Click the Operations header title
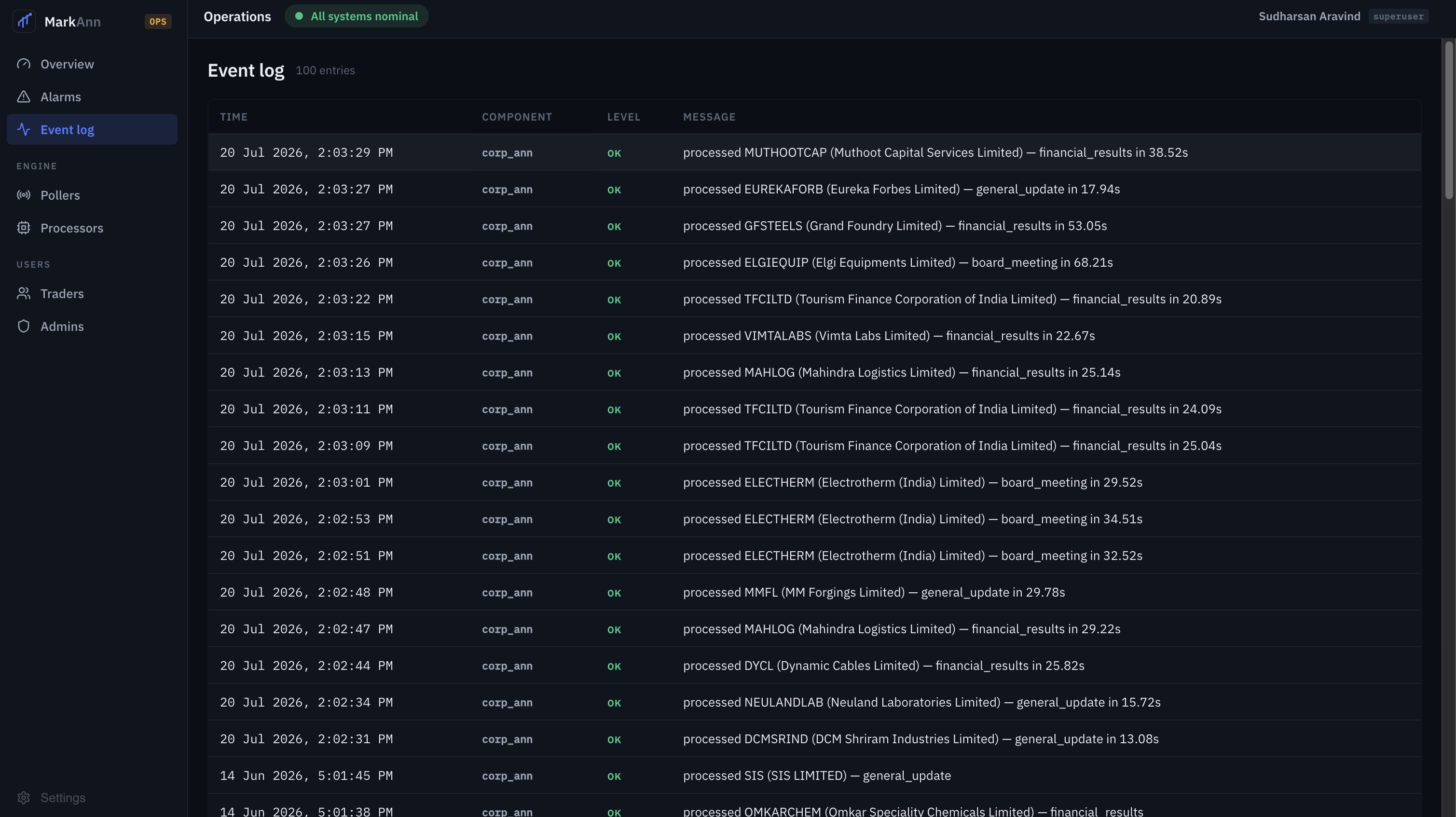This screenshot has height=817, width=1456. (x=237, y=17)
